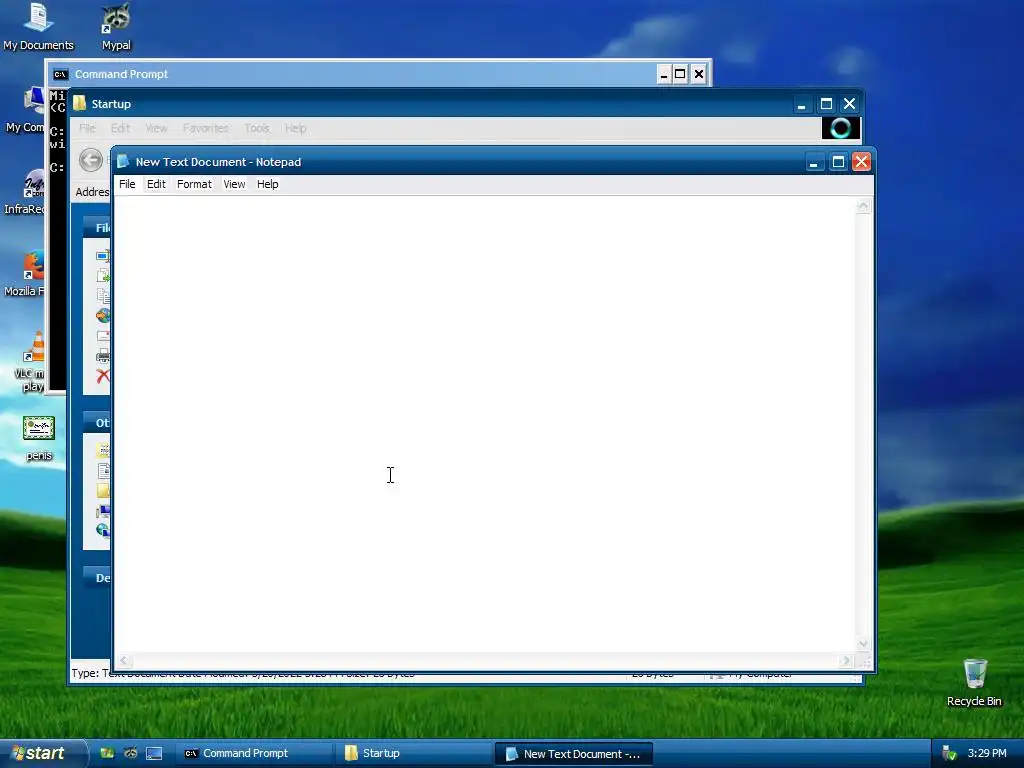
Task: Click the Move file icon in Startup sidebar
Action: tap(103, 276)
